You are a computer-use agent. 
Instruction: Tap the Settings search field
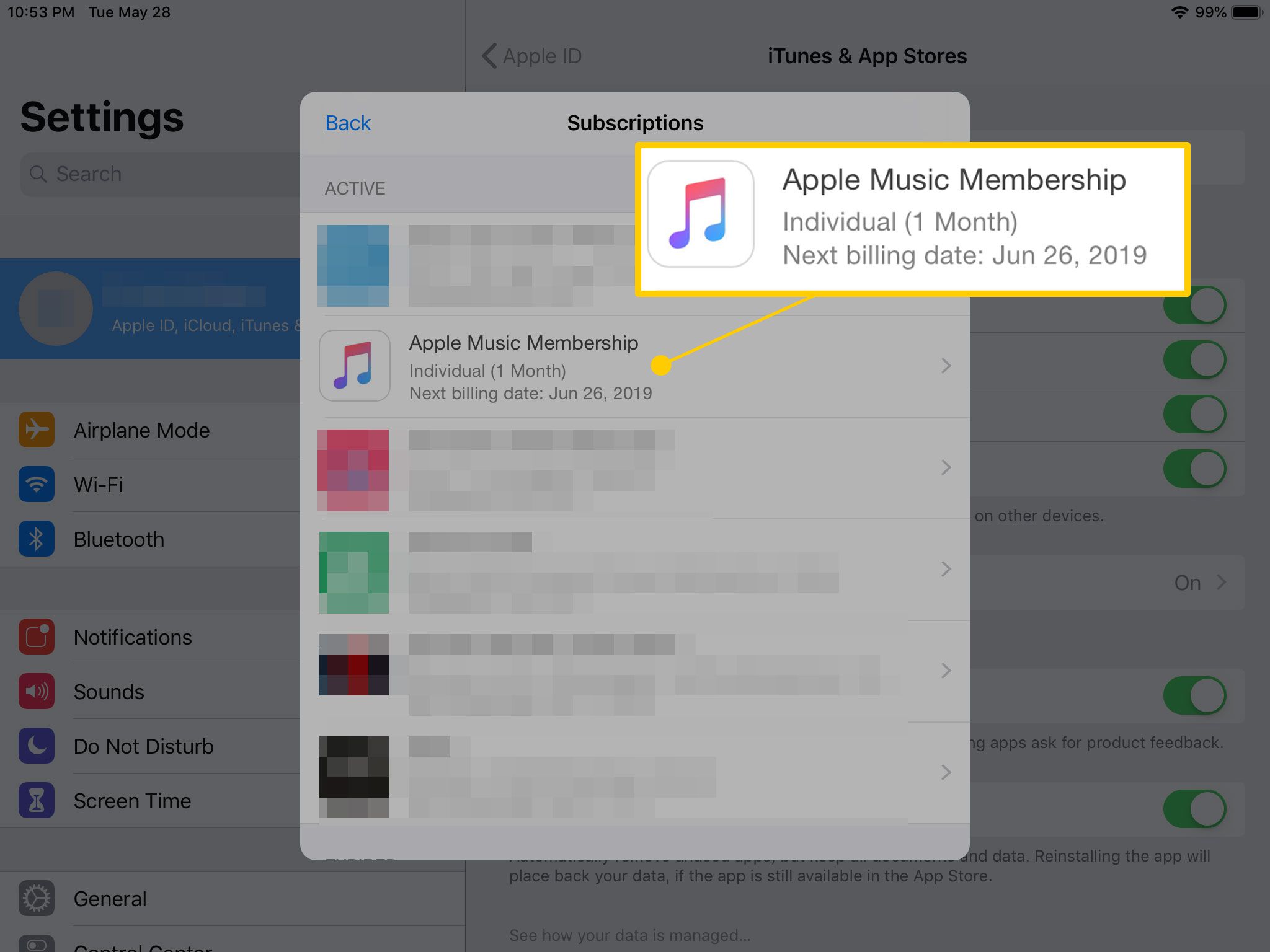(x=160, y=174)
